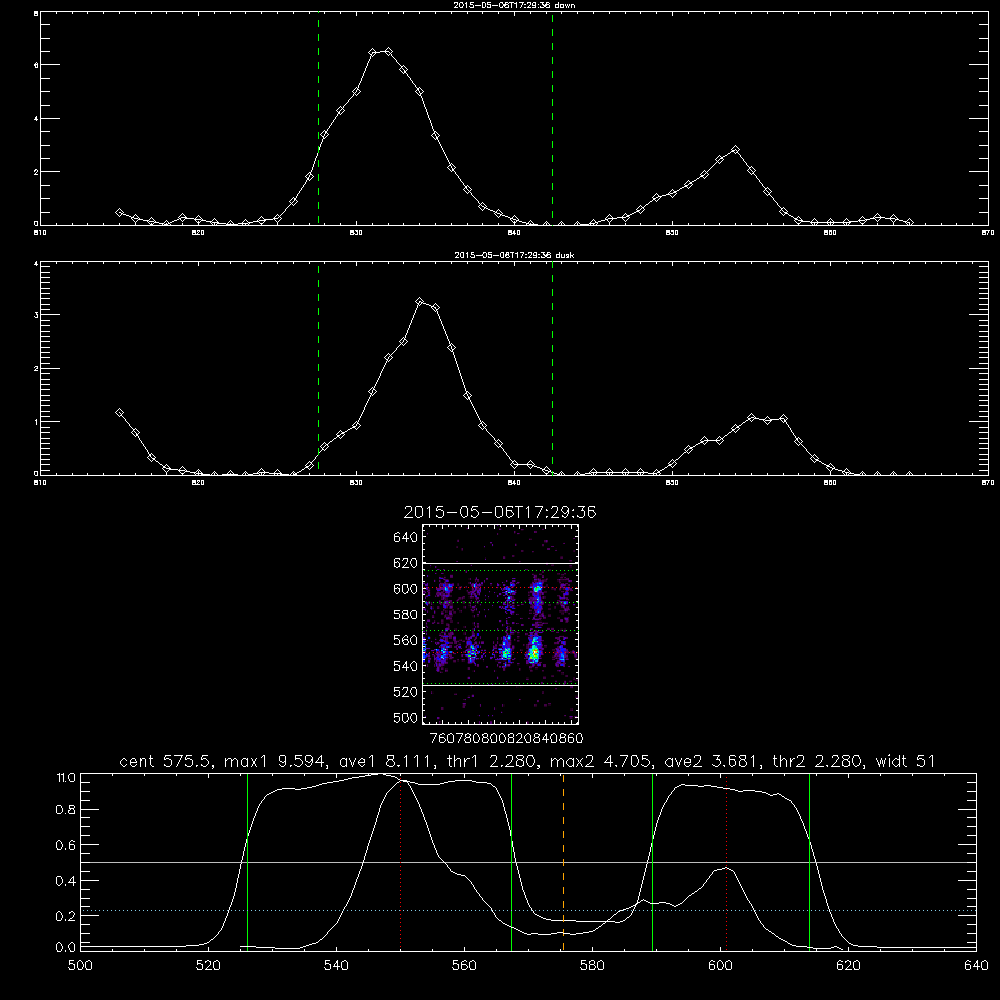Click the first diamond data point in dusk plot
The image size is (1000, 1000).
[119, 413]
